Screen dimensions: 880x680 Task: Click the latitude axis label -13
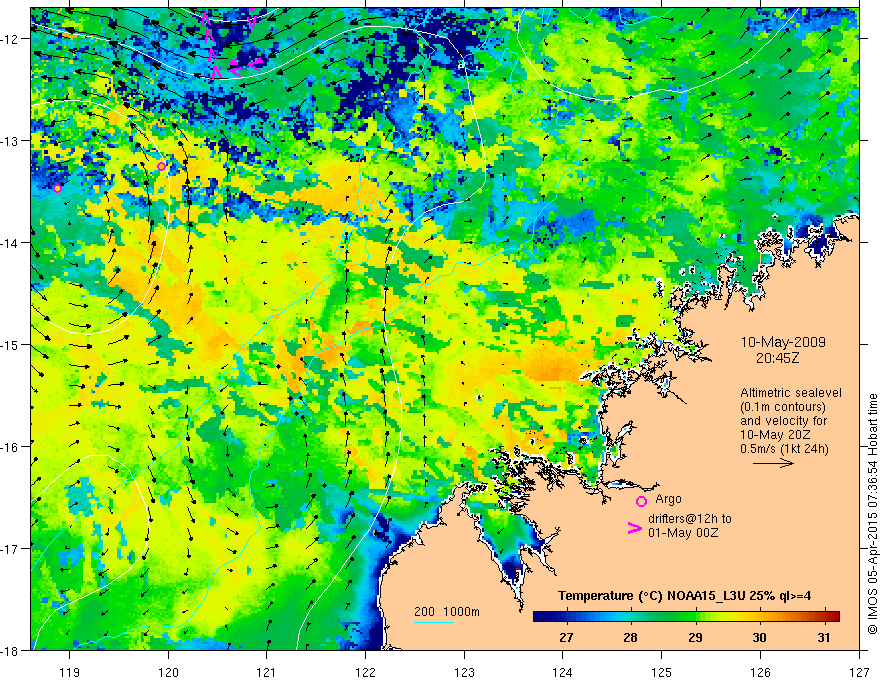tap(11, 141)
